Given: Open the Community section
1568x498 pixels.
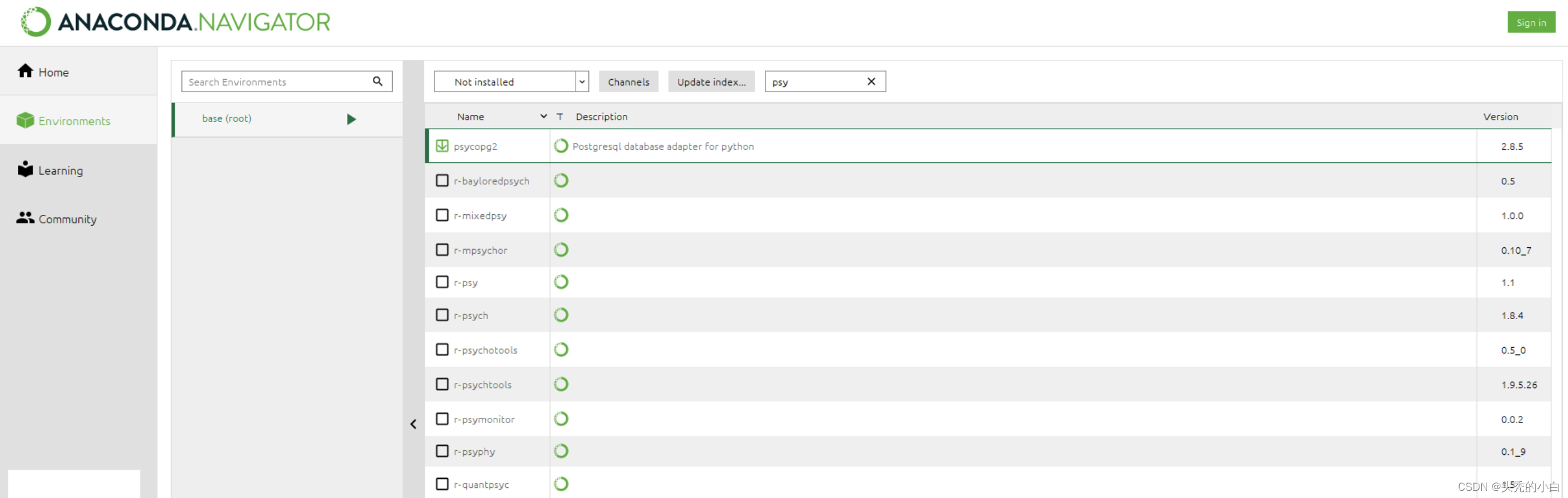Looking at the screenshot, I should (78, 218).
